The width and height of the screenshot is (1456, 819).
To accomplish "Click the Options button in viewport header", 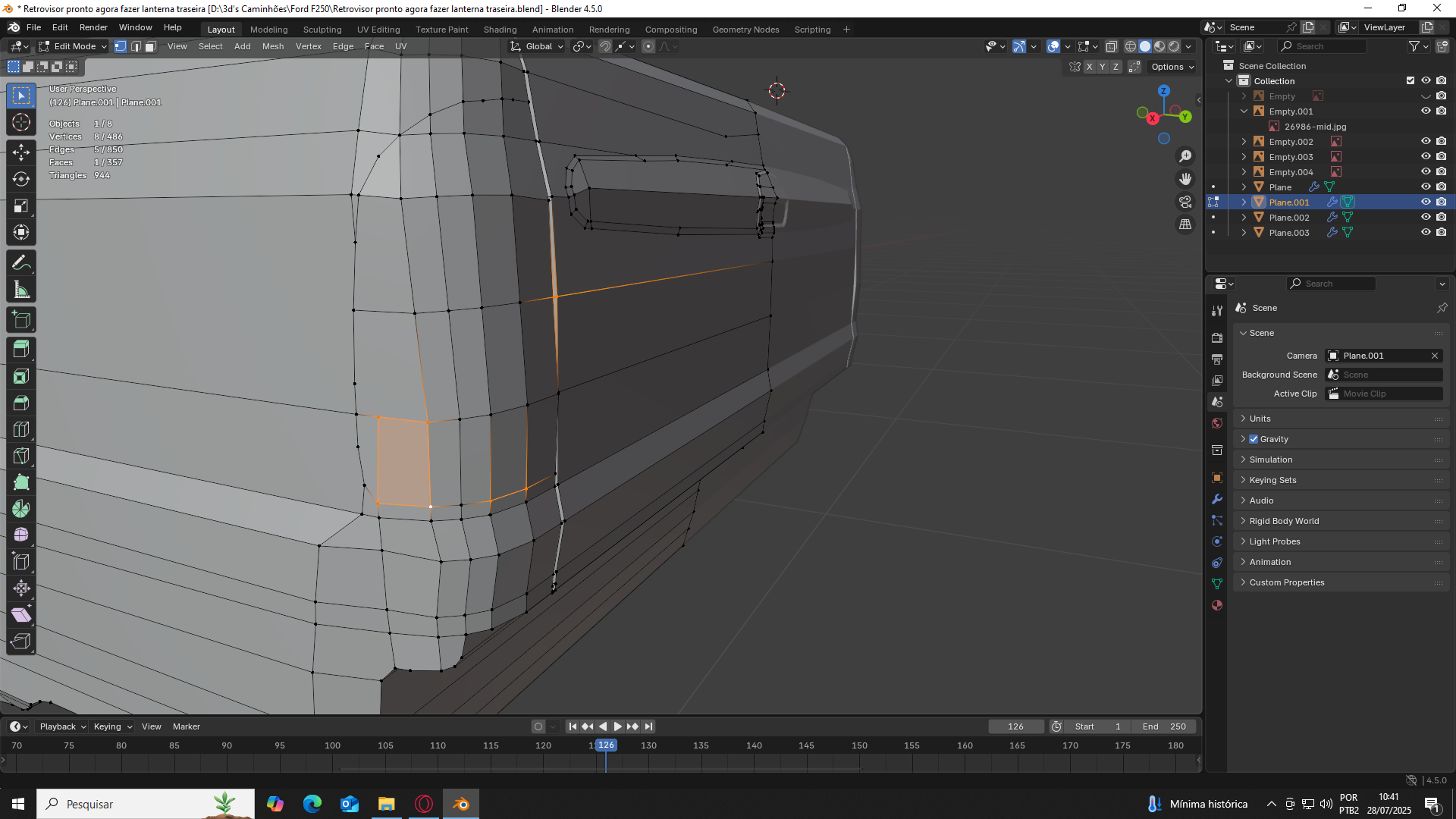I will (x=1172, y=67).
